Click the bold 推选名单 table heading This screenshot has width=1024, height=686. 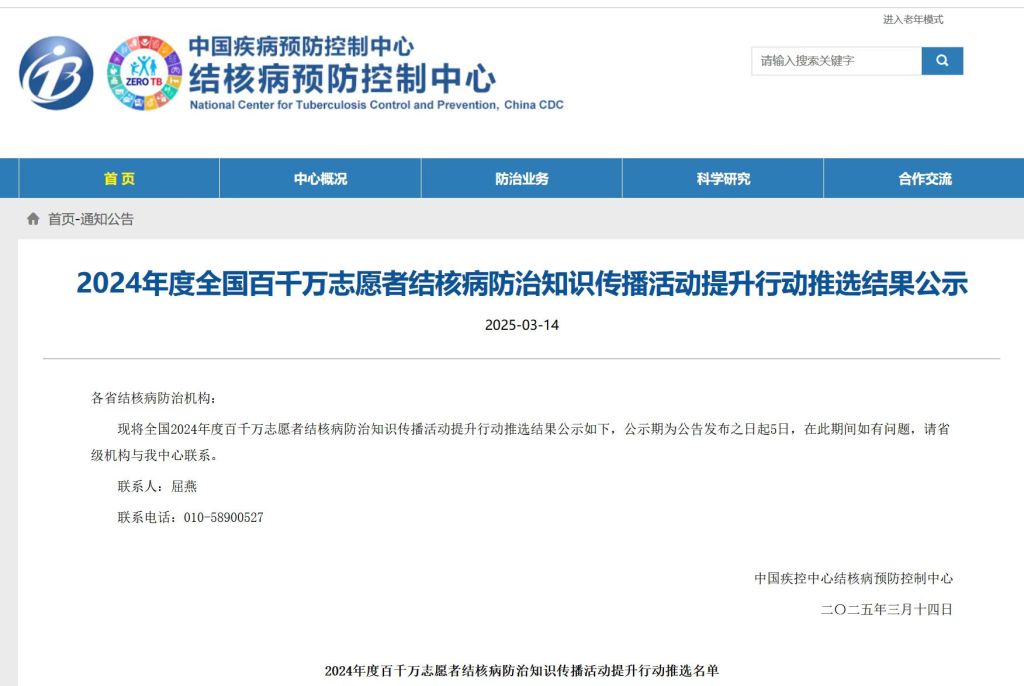[522, 670]
